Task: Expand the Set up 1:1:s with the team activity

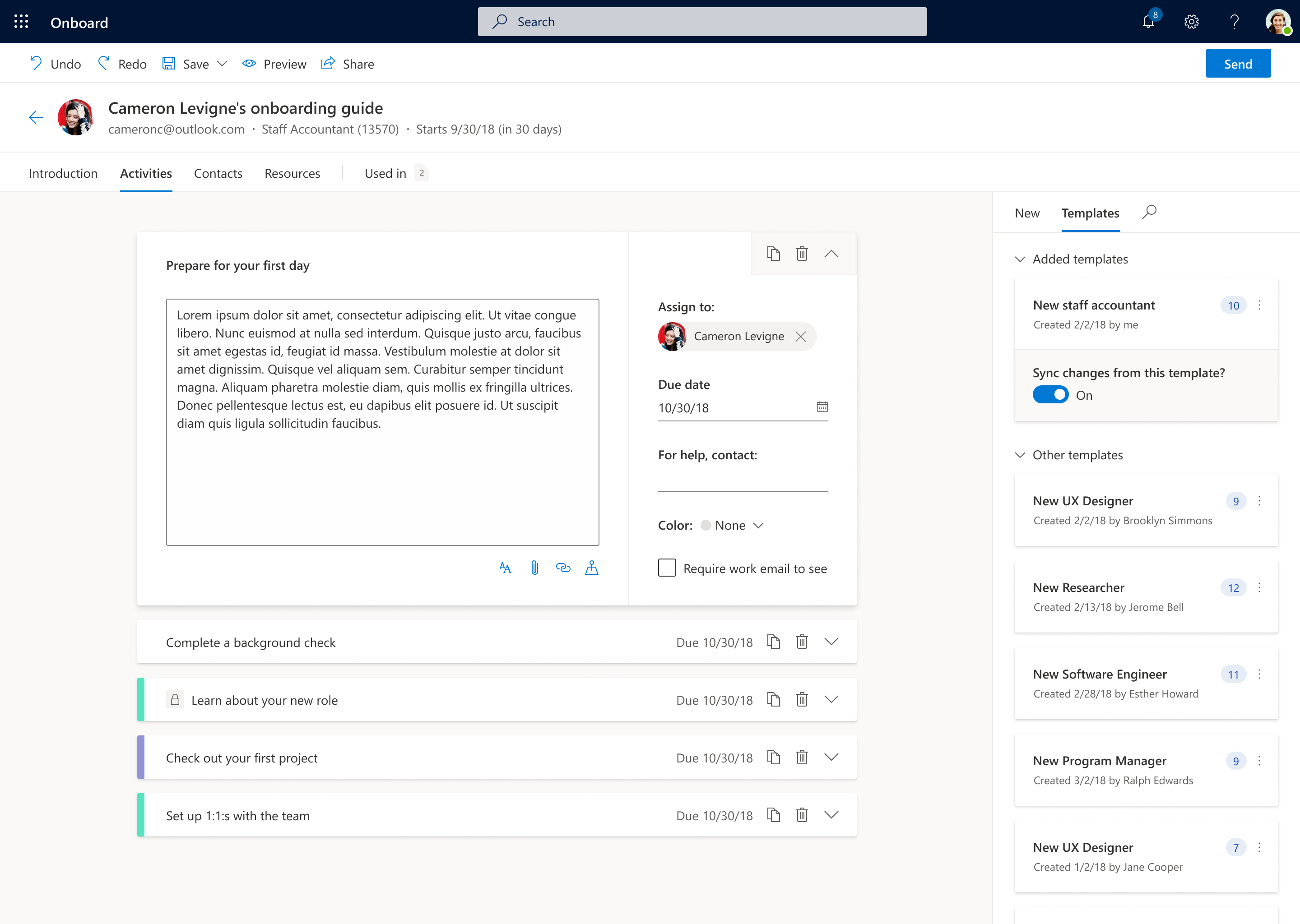Action: coord(831,815)
